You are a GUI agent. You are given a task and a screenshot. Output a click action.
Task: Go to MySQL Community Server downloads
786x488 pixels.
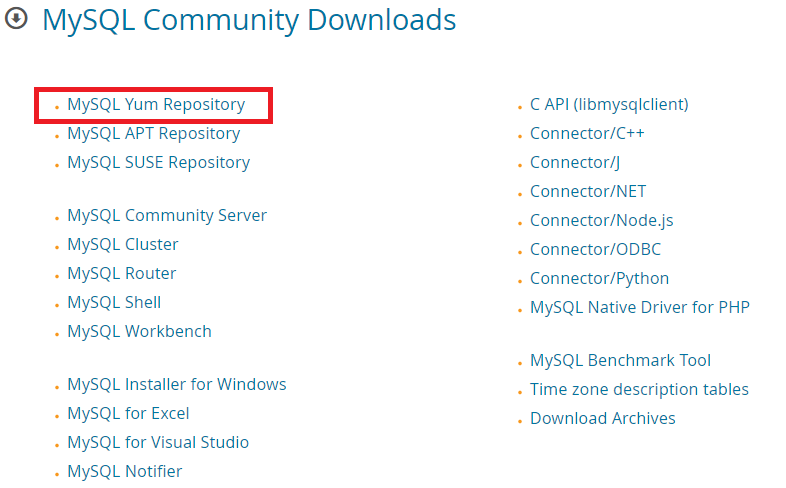tap(167, 215)
